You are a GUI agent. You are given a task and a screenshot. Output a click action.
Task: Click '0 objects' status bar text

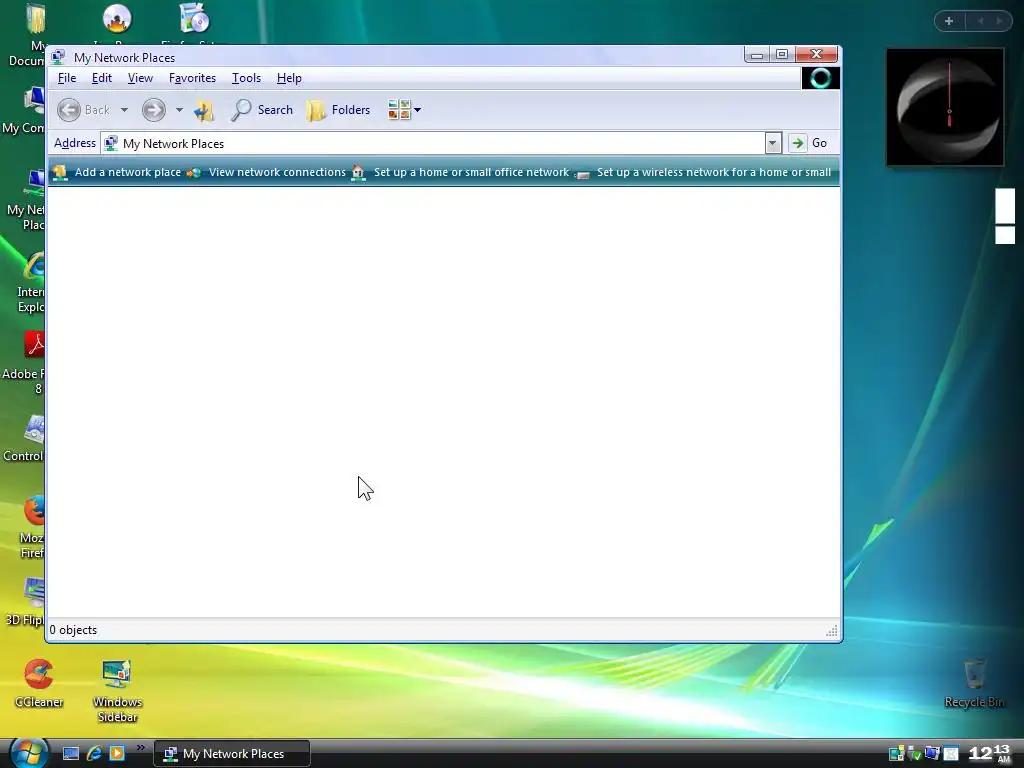[73, 630]
